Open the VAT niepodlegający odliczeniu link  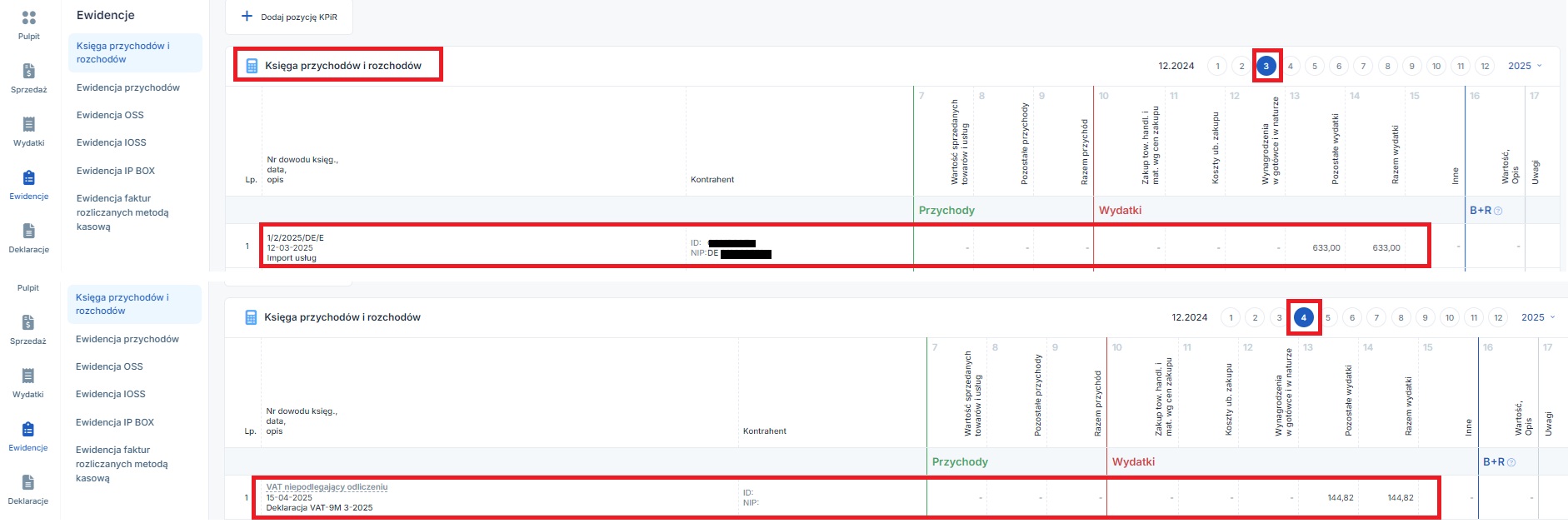(327, 487)
